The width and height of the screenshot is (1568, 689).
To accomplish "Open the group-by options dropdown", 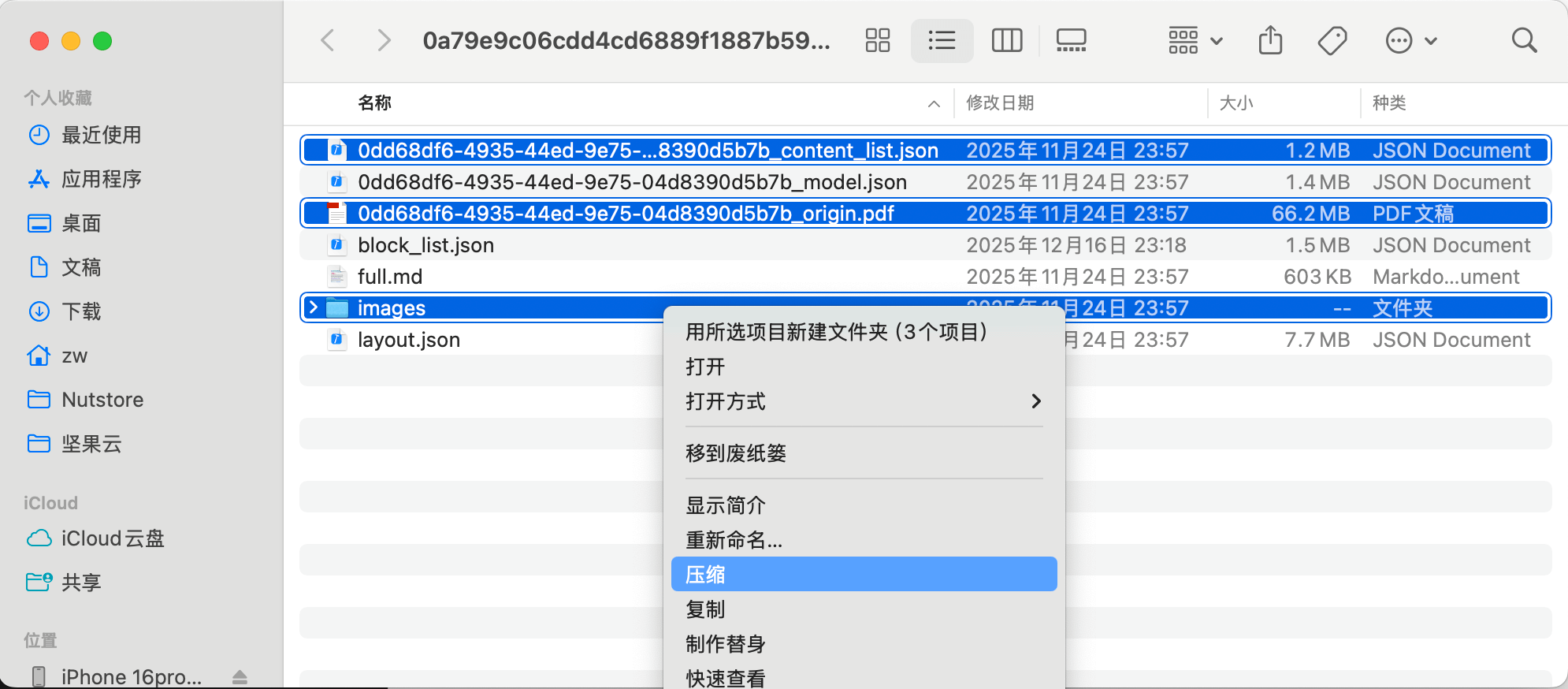I will (1195, 40).
